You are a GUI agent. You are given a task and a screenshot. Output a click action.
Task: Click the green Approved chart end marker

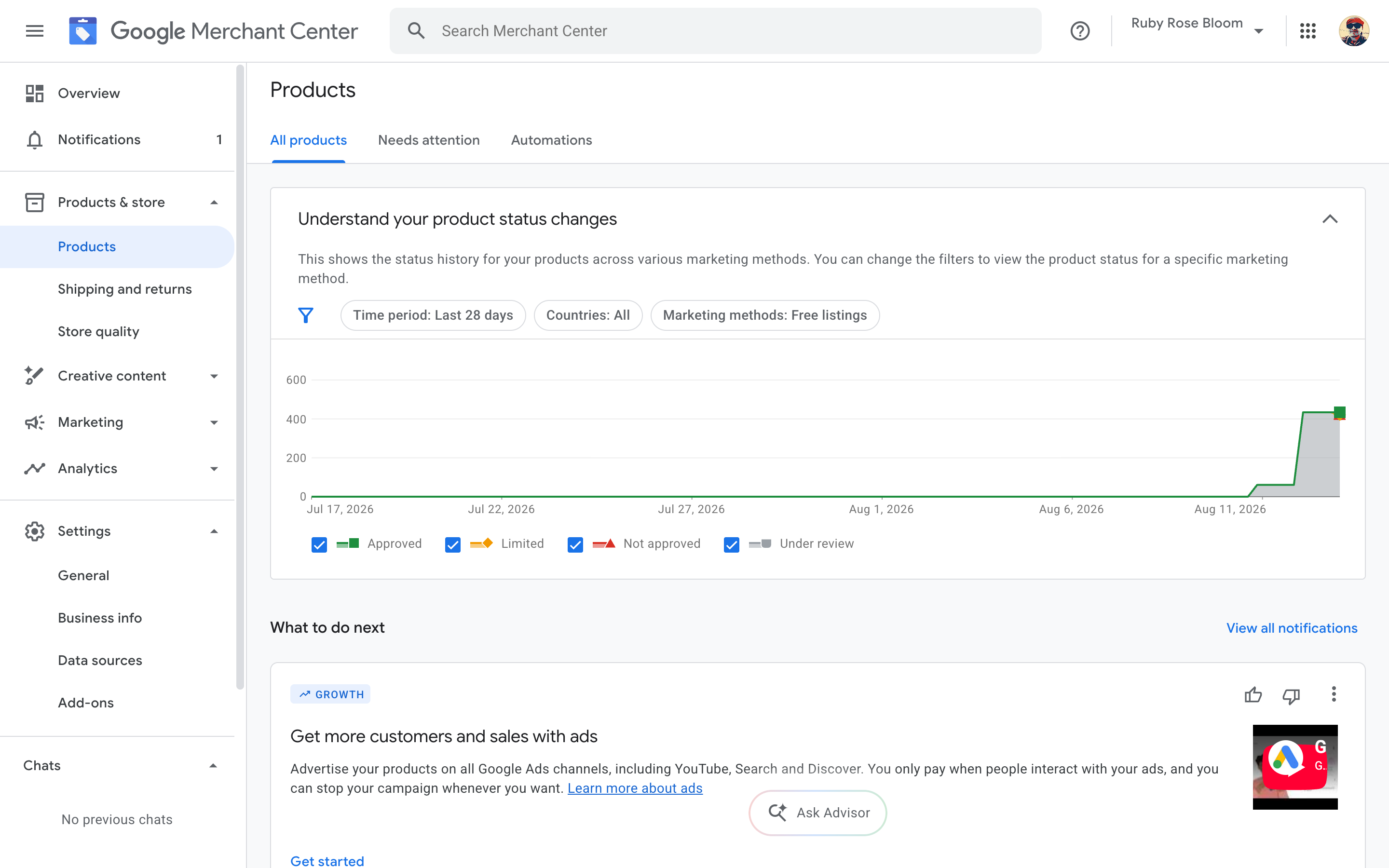[x=1340, y=412]
